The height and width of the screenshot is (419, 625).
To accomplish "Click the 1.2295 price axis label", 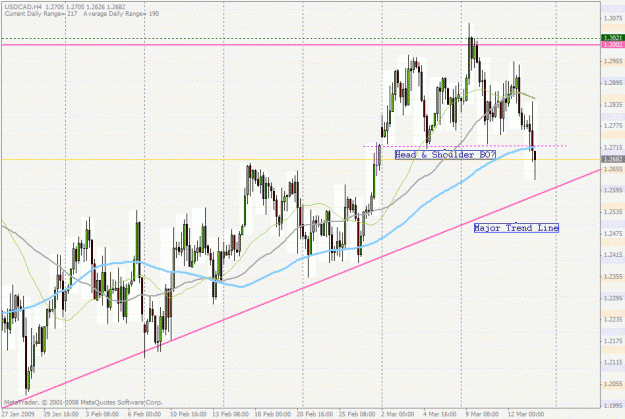I will pos(613,298).
